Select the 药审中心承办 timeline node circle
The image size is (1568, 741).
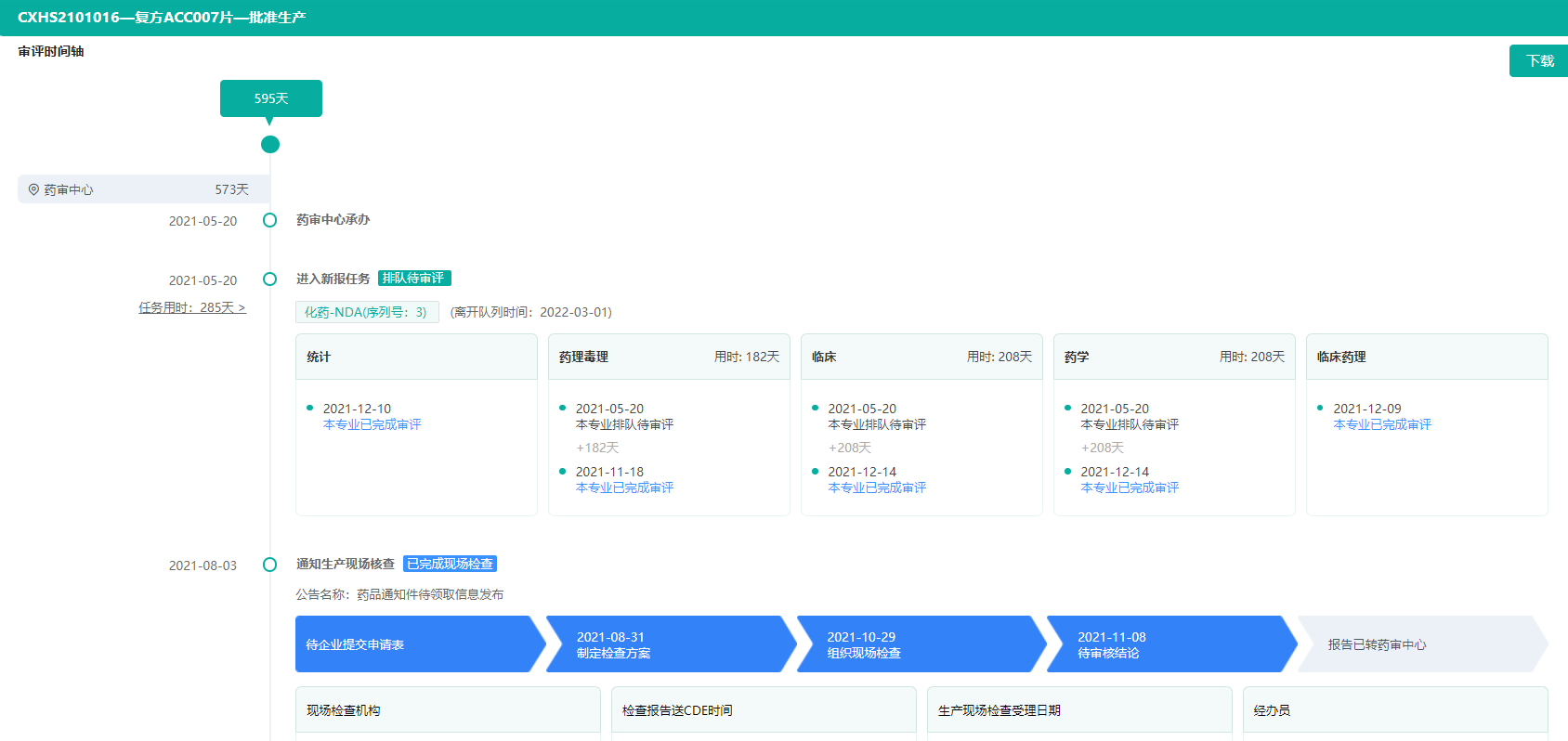[x=269, y=220]
